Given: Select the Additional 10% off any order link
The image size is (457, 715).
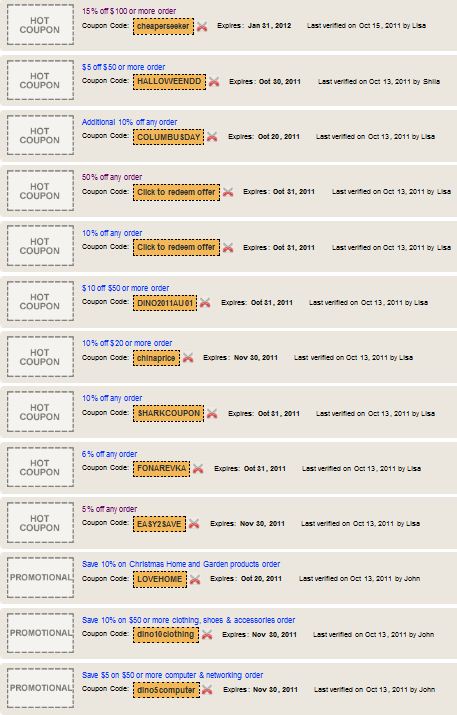Looking at the screenshot, I should 130,122.
